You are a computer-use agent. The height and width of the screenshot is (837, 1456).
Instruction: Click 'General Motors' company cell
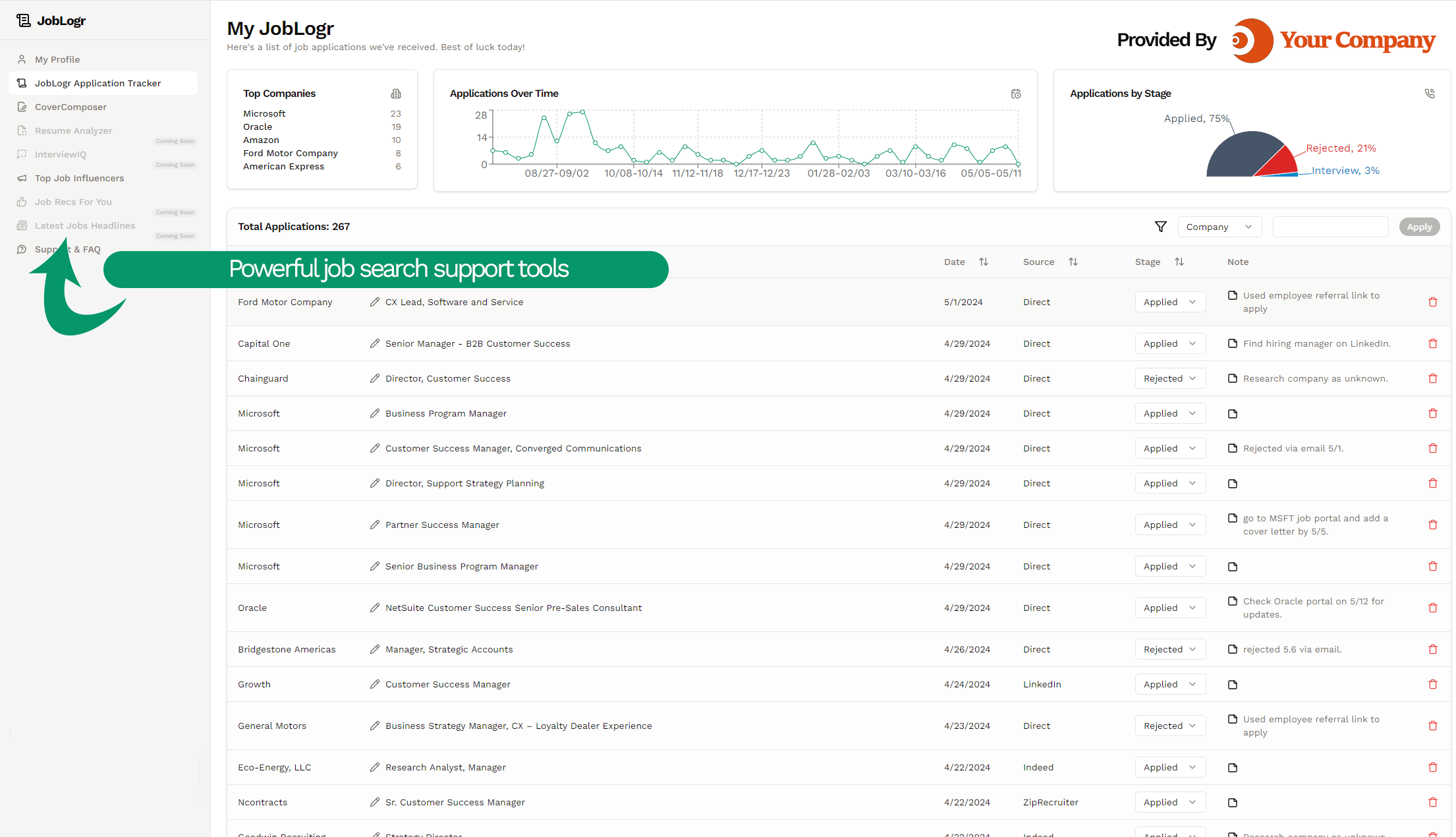click(x=272, y=726)
